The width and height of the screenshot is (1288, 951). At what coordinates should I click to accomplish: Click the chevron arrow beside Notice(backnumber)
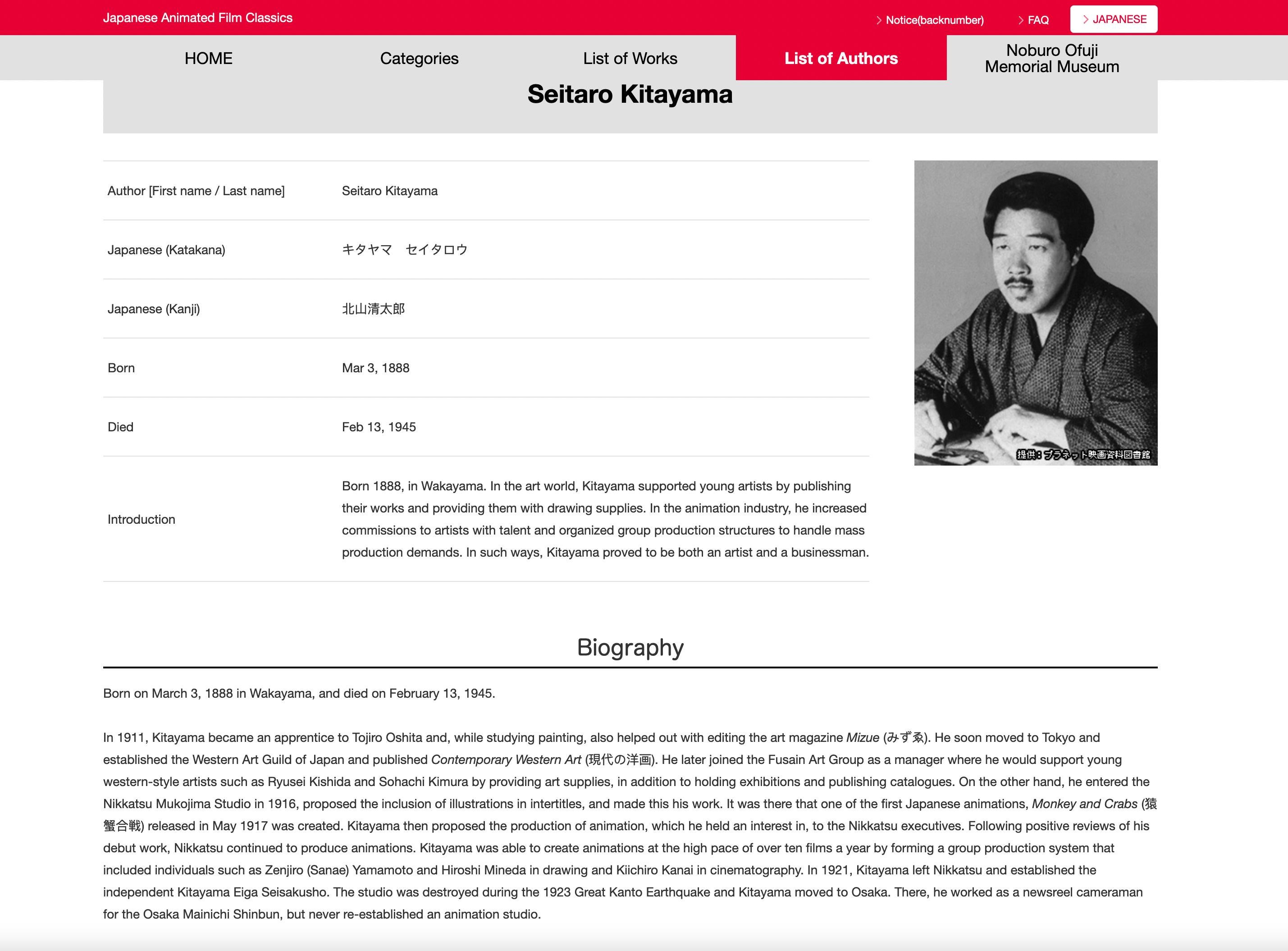tap(879, 20)
